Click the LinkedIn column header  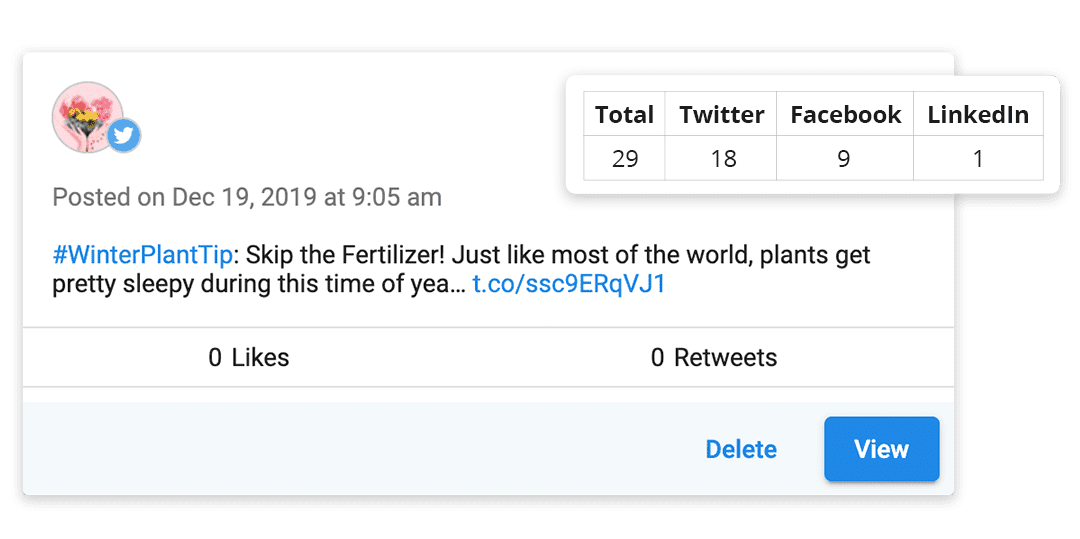tap(978, 115)
